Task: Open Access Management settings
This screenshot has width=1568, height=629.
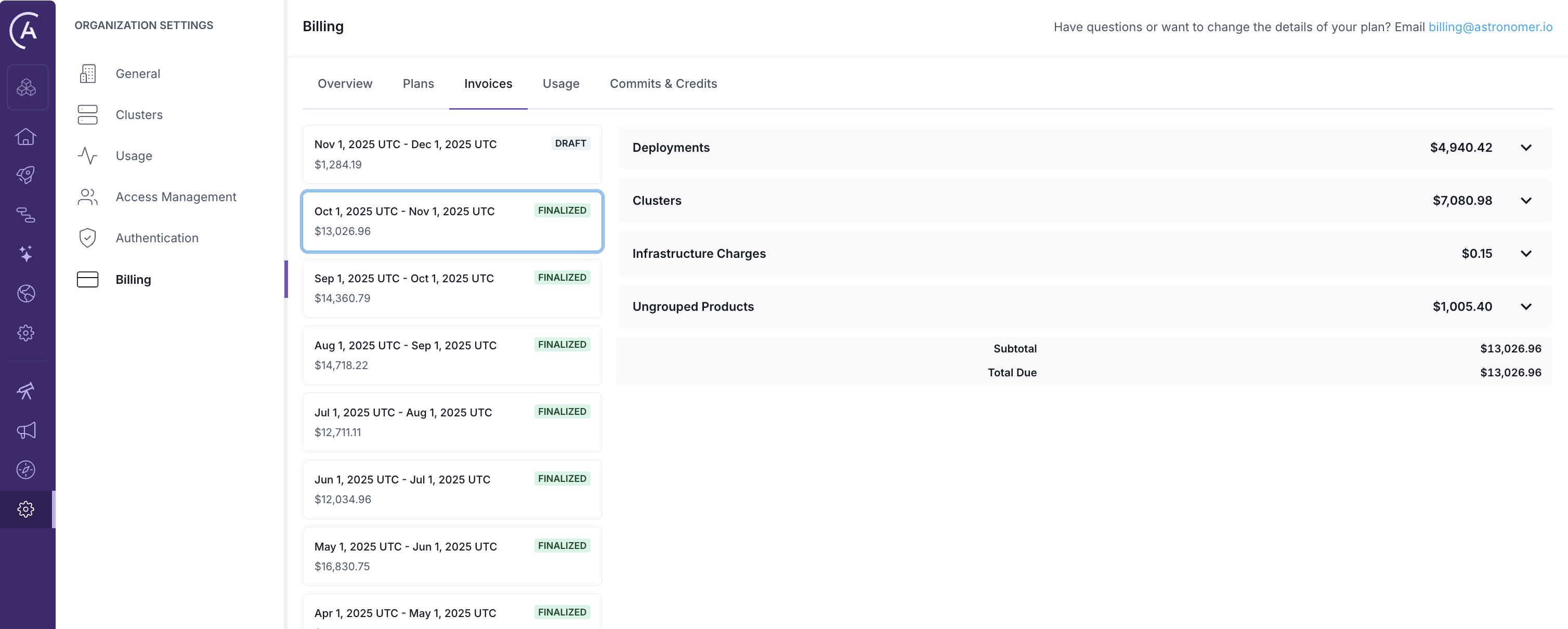Action: (176, 196)
